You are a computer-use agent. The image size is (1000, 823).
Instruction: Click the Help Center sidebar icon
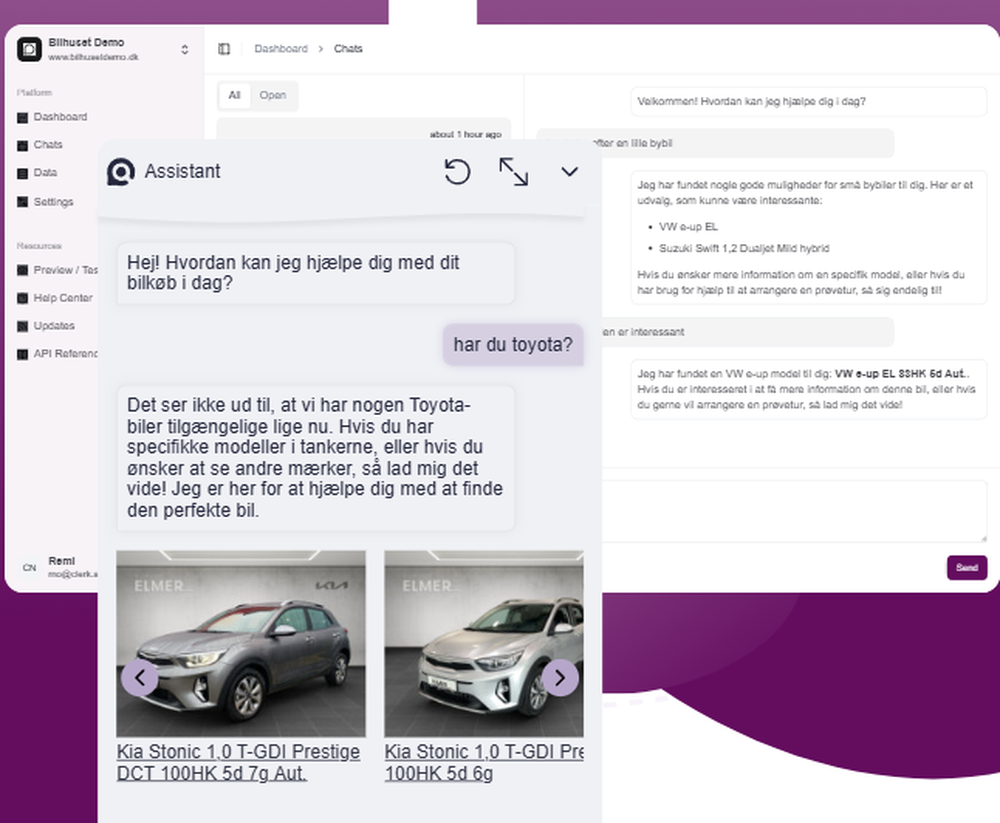click(22, 299)
